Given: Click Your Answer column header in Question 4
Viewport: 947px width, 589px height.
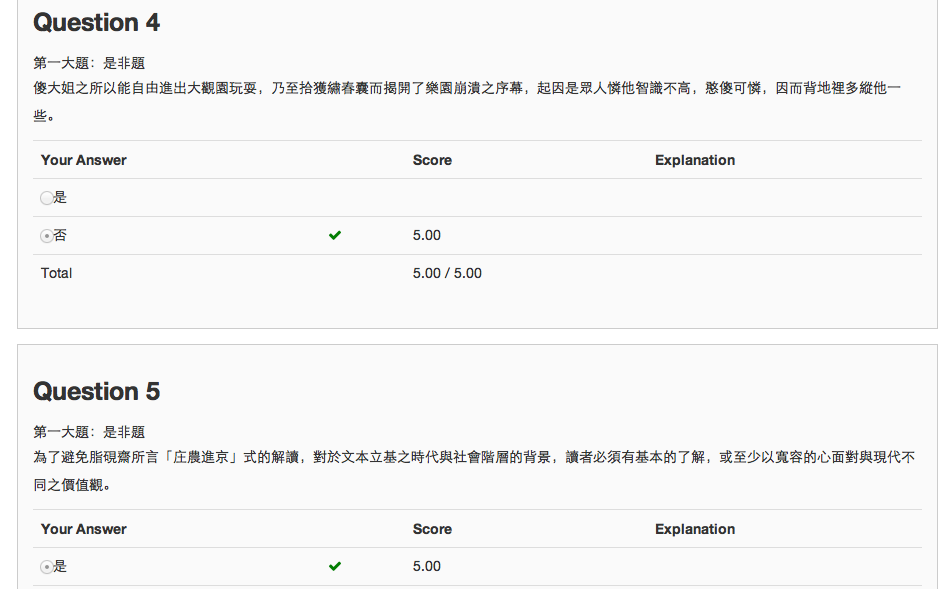Looking at the screenshot, I should coord(84,160).
